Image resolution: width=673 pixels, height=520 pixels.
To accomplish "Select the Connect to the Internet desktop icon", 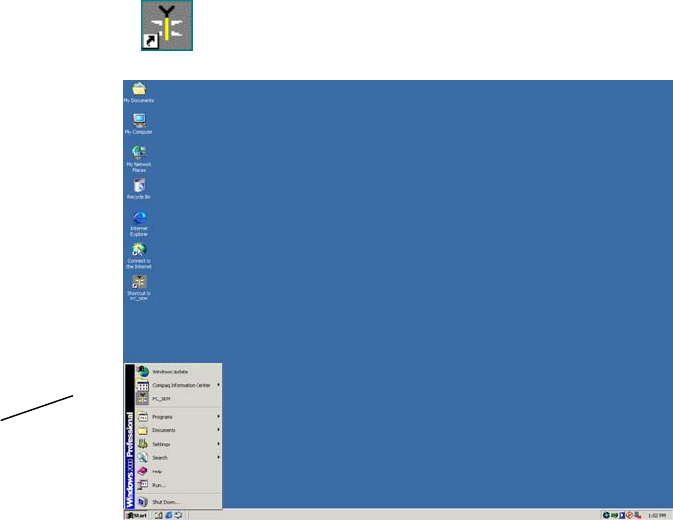I will click(139, 256).
